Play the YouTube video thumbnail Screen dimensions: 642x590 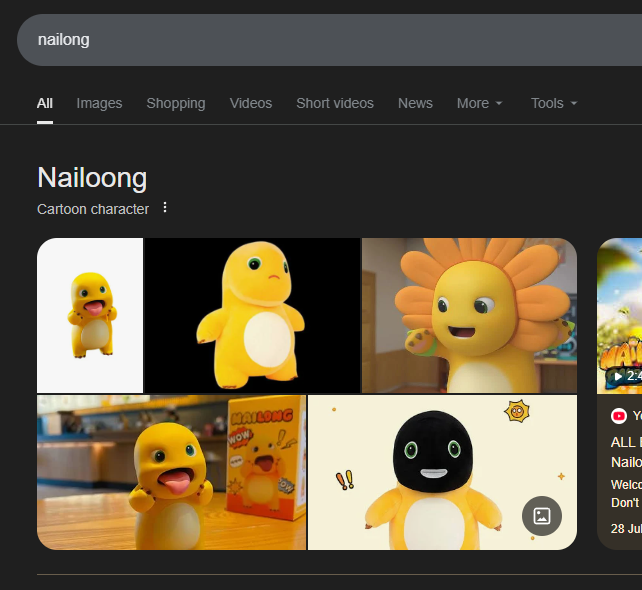619,316
